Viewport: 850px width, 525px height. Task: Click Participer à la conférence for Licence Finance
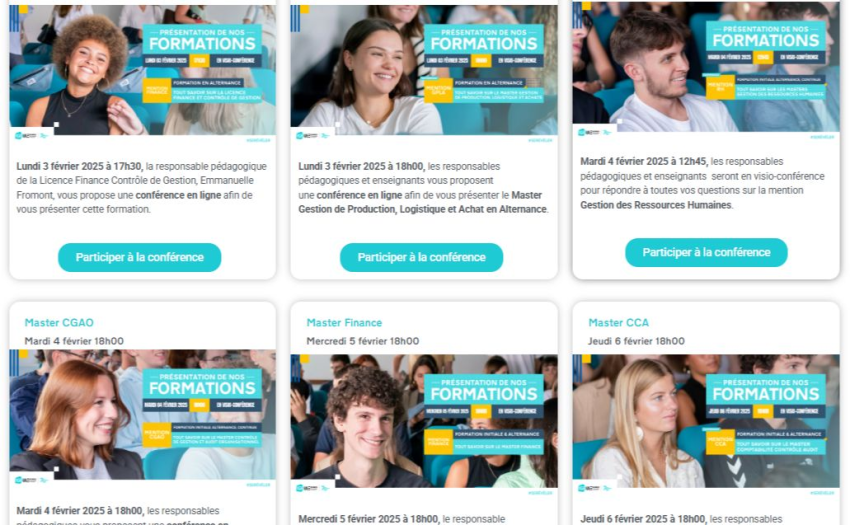tap(139, 257)
